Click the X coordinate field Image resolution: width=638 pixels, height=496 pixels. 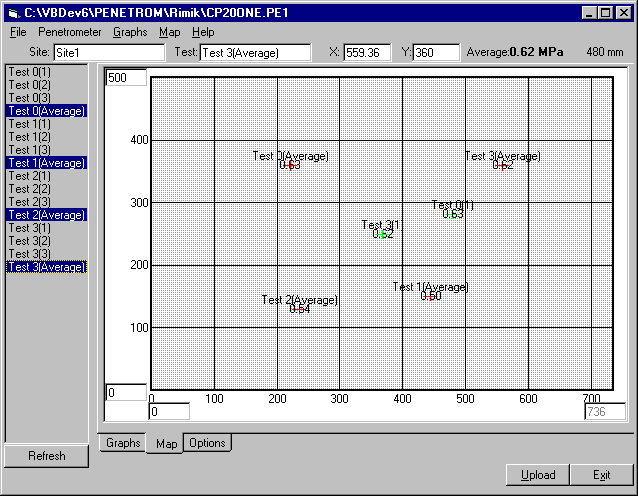(x=367, y=52)
